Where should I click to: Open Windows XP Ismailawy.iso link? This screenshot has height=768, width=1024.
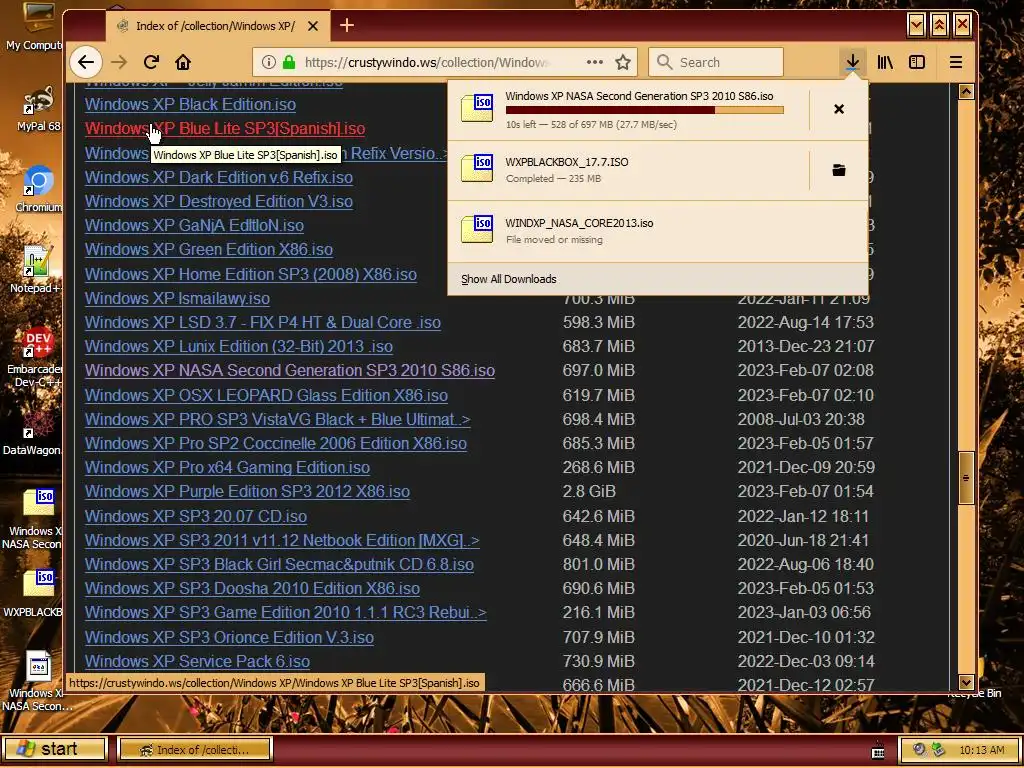177,298
